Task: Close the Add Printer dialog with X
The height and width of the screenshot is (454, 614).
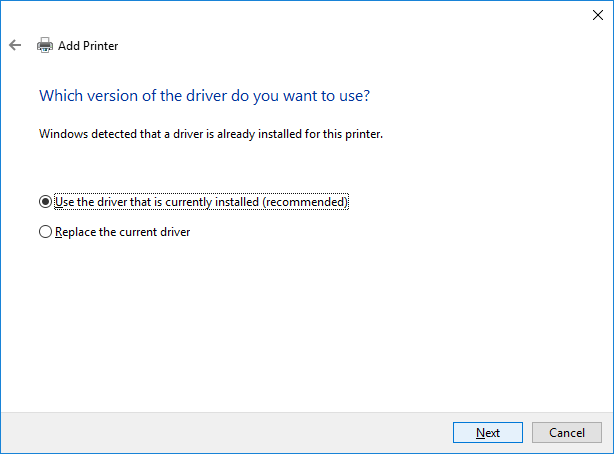Action: 598,14
